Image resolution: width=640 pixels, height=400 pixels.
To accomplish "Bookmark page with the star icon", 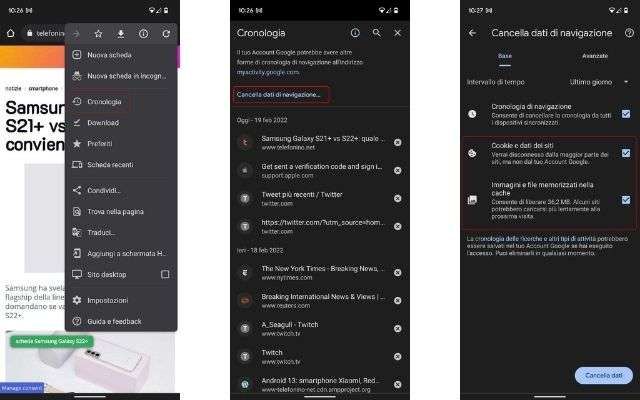I will click(98, 34).
